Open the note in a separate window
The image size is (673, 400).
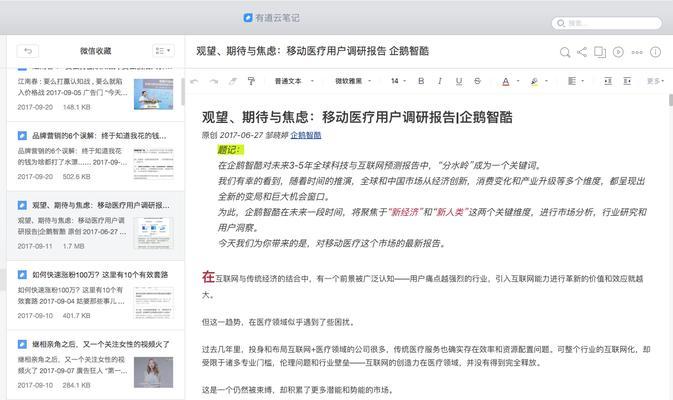(x=600, y=52)
